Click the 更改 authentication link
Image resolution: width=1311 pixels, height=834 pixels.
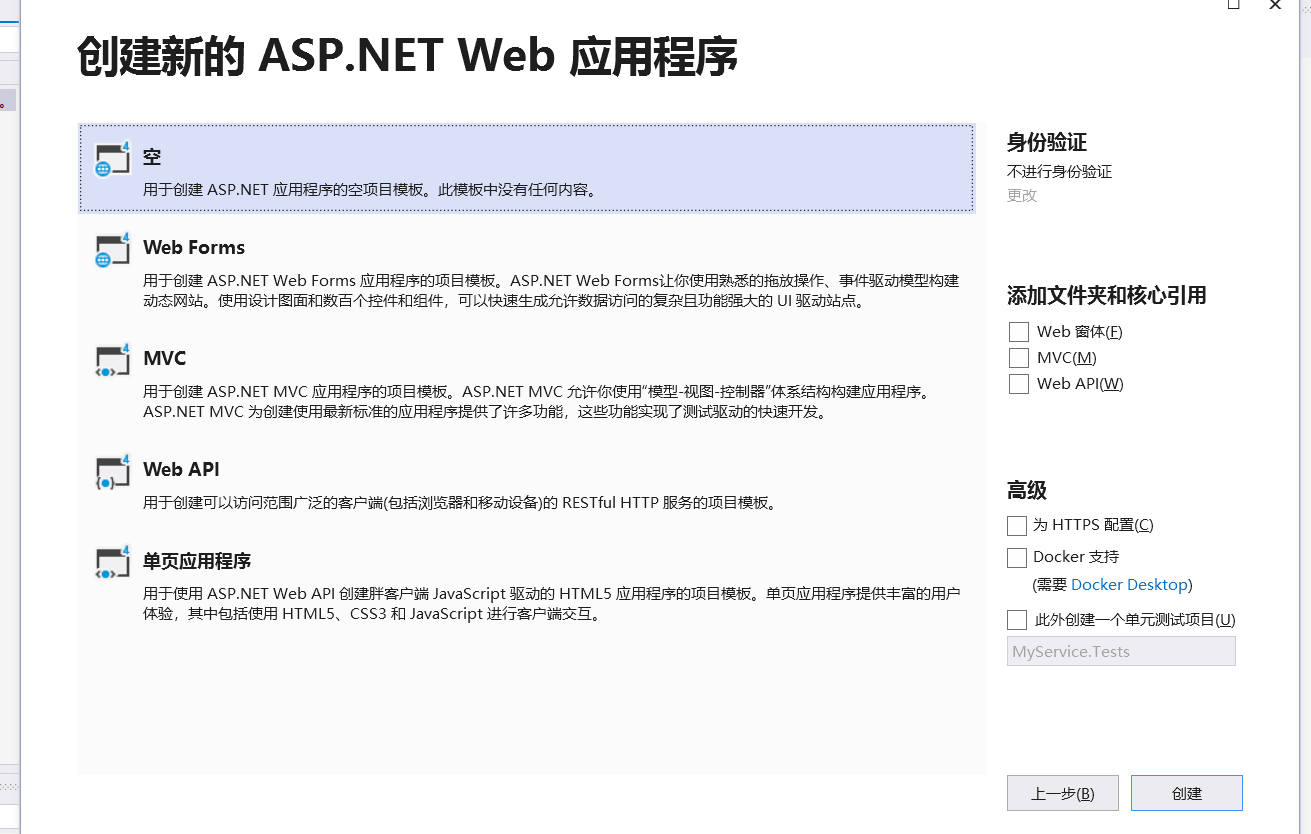tap(1022, 196)
